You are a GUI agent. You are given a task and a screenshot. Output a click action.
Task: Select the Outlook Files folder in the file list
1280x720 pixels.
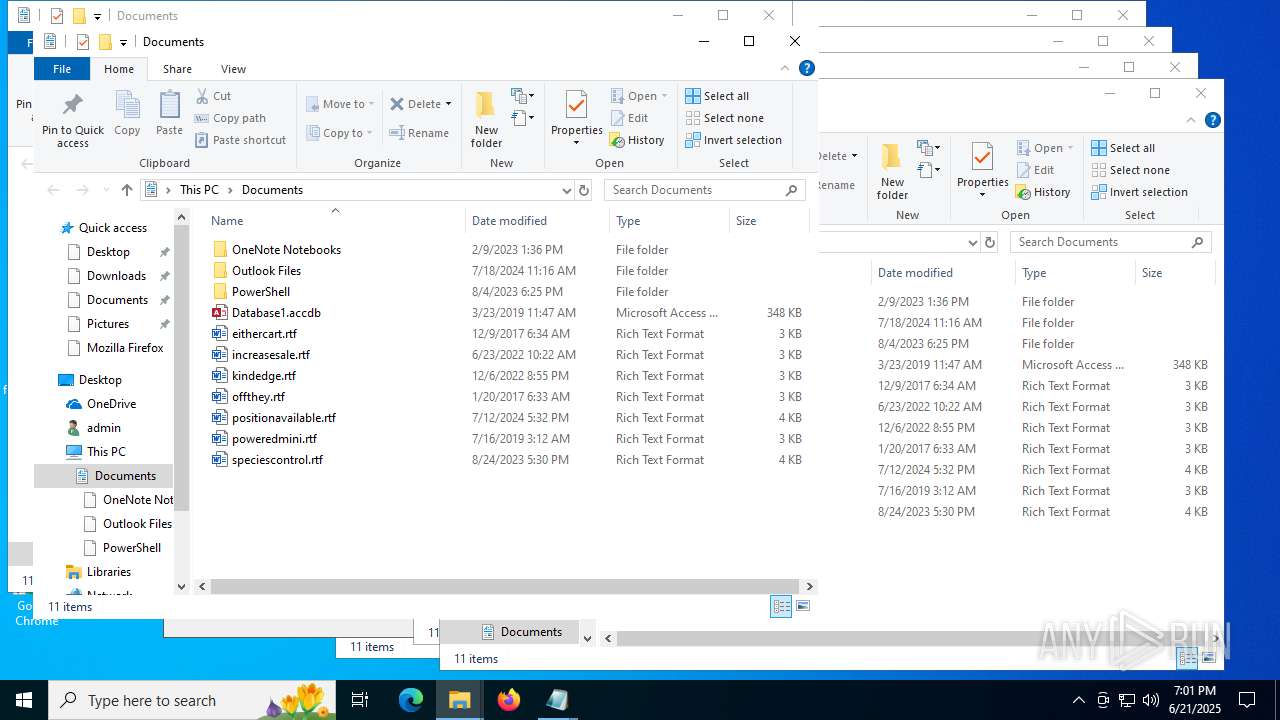click(266, 271)
